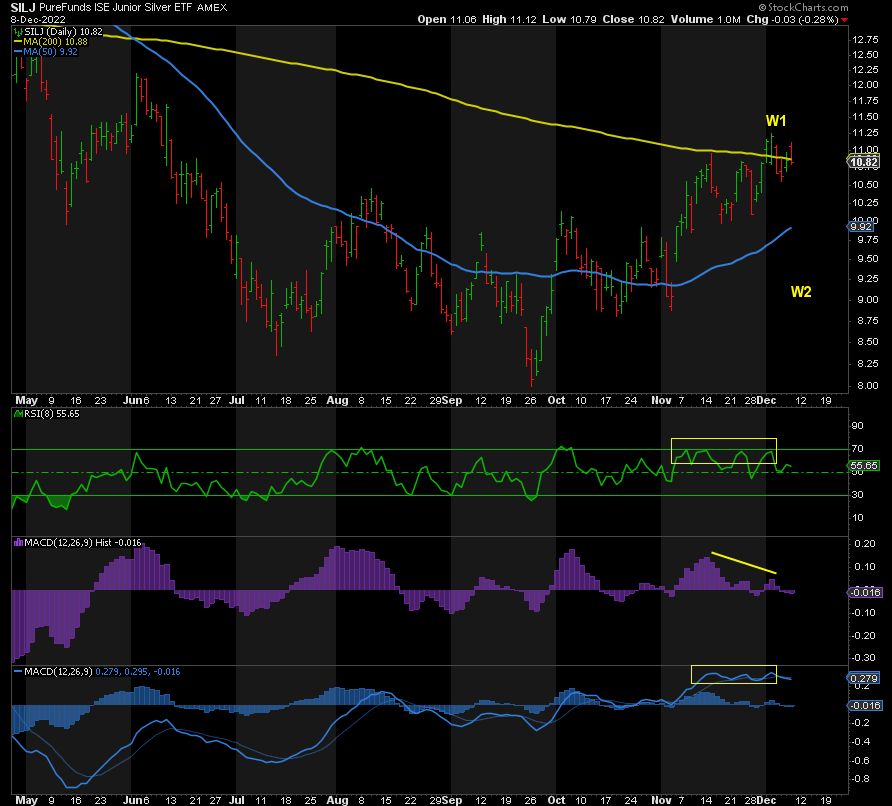
Task: Click the -0.016 value tag in the histogram panel
Action: pos(865,593)
